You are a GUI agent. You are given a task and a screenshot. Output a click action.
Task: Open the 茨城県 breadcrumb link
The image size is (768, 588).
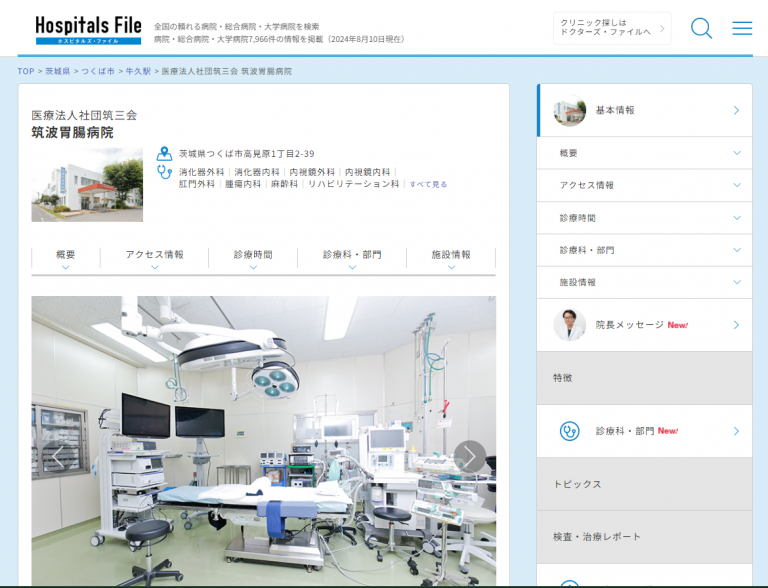[58, 71]
